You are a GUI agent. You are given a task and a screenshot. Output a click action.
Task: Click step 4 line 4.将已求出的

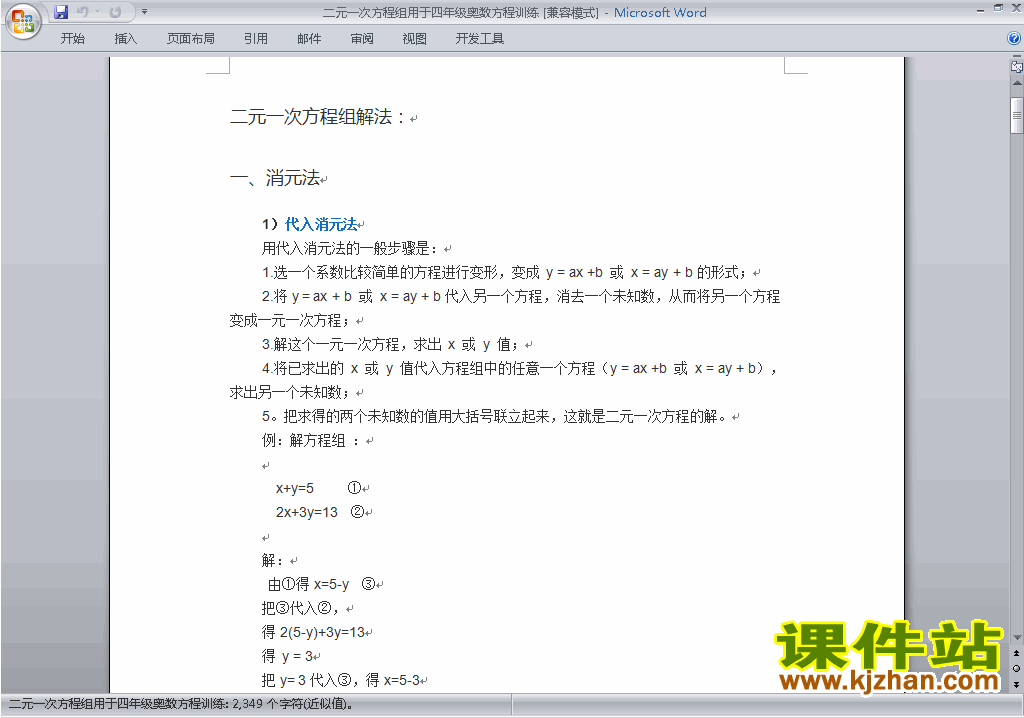pos(520,368)
